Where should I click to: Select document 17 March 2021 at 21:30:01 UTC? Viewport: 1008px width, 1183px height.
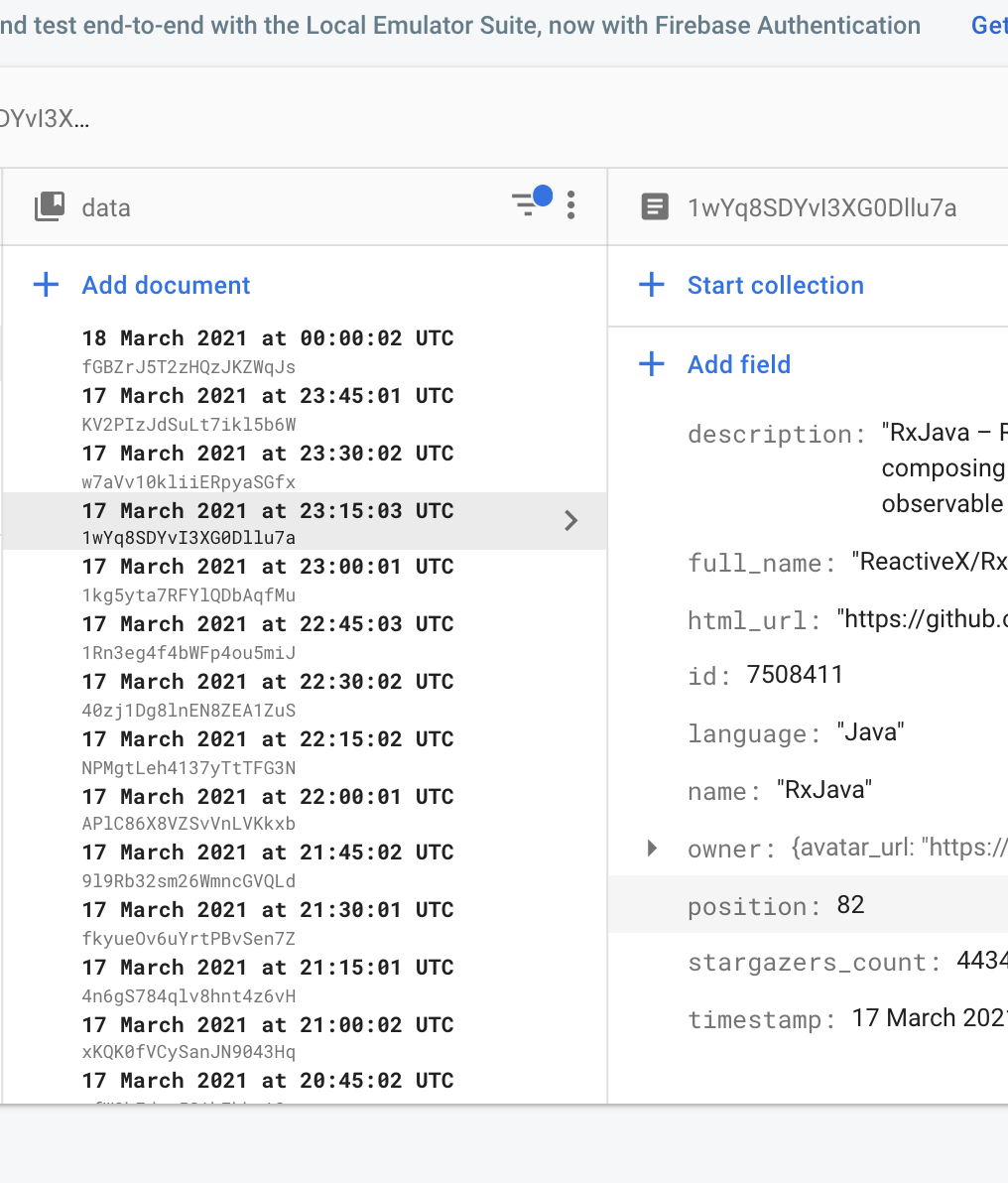coord(268,909)
